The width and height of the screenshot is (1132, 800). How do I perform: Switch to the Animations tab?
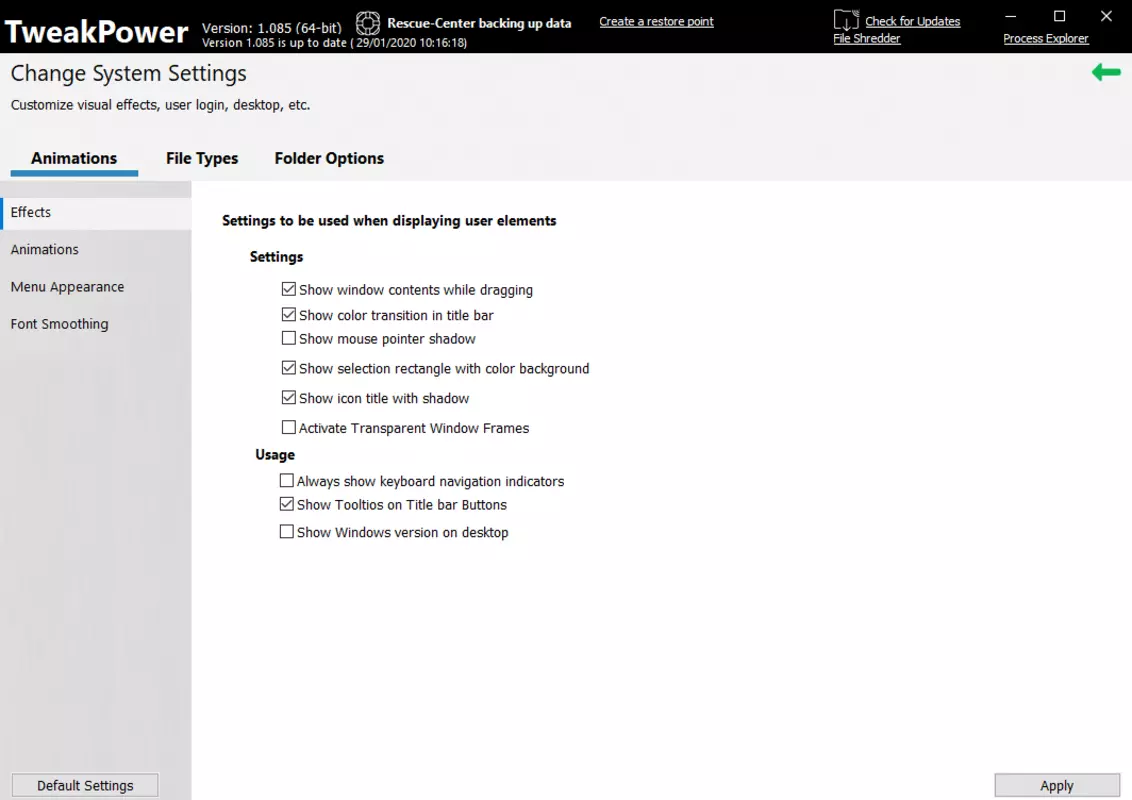point(74,158)
